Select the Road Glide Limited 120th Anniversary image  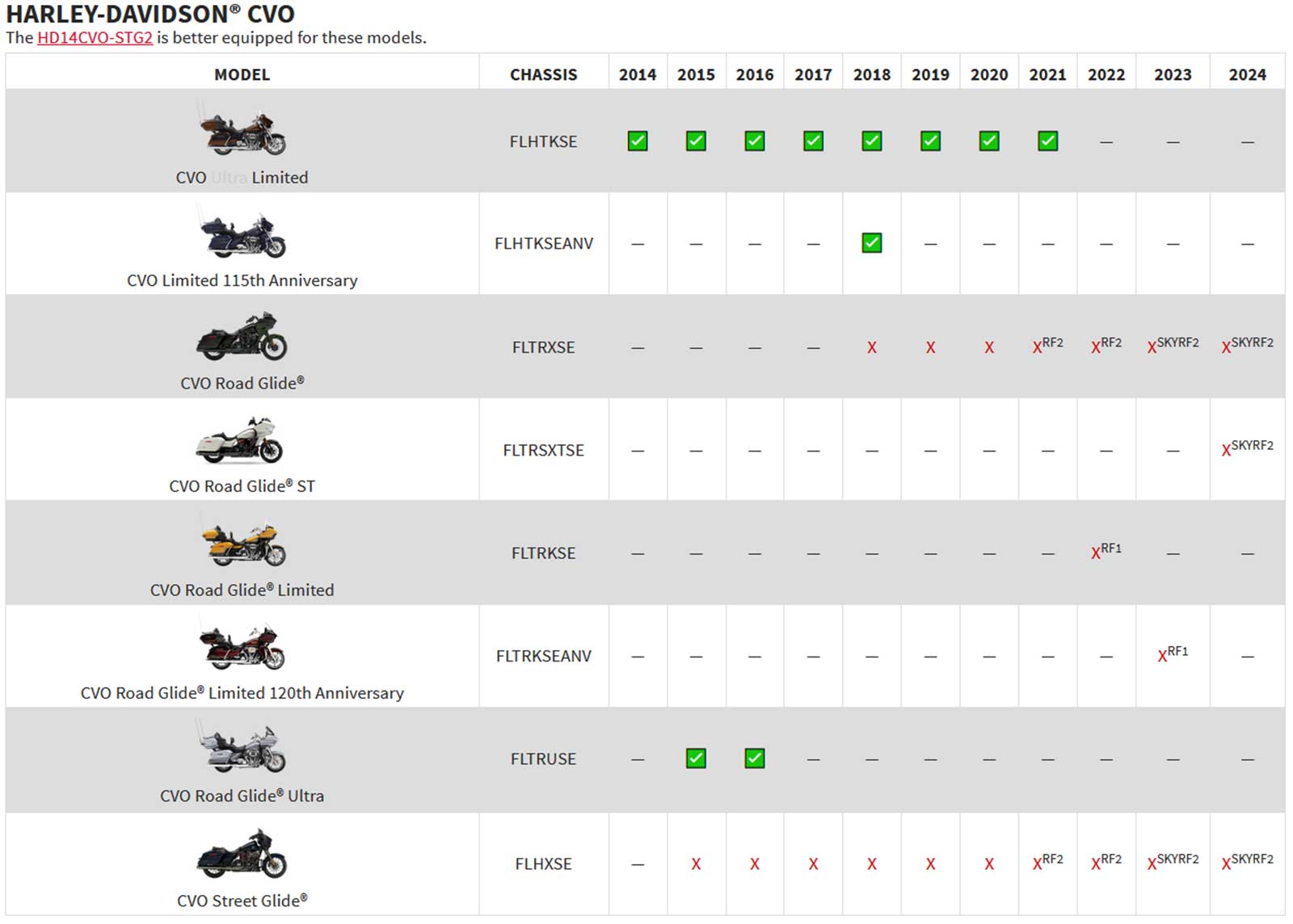[242, 647]
